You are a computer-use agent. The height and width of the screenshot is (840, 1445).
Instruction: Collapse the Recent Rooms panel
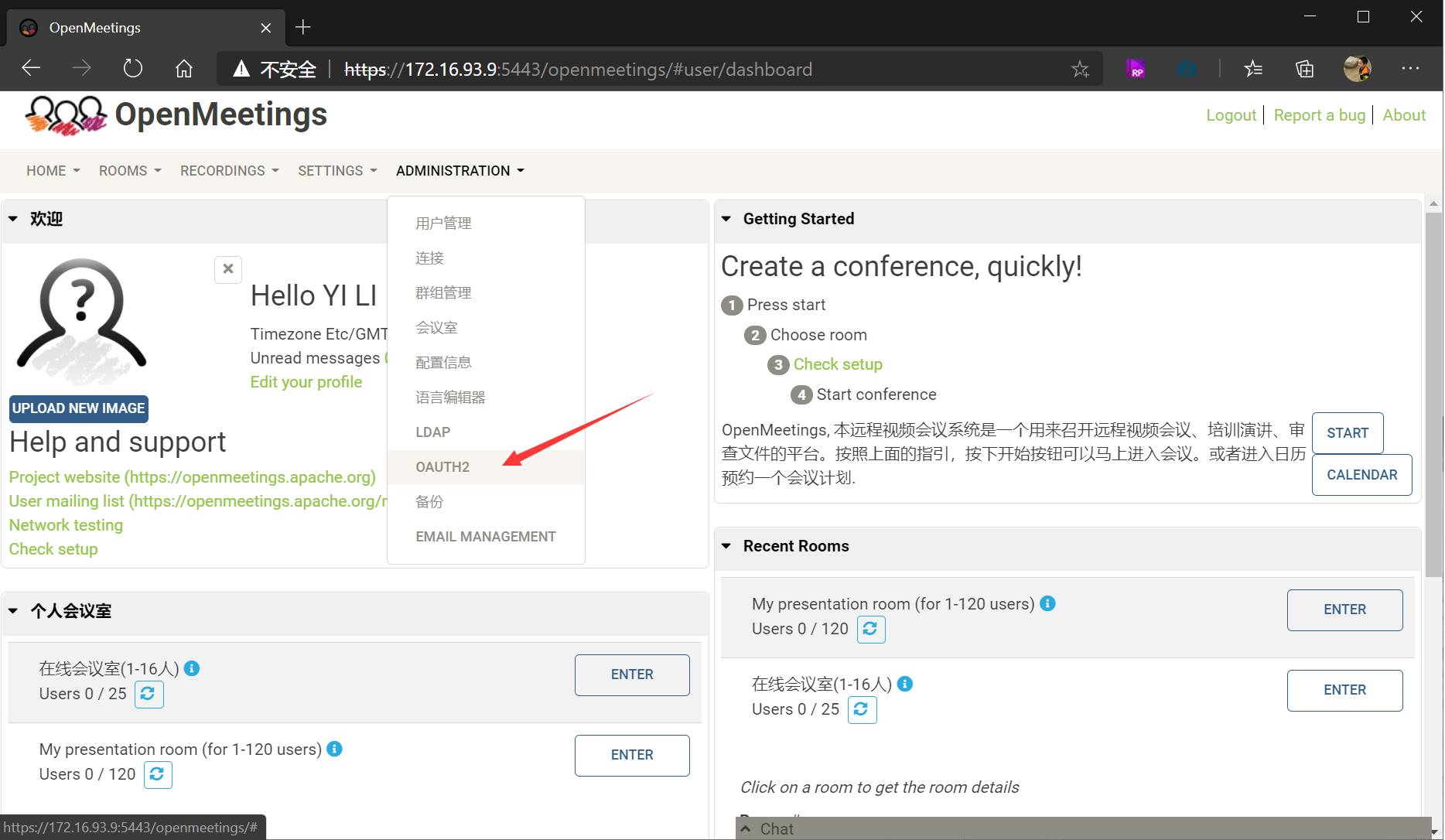point(726,546)
